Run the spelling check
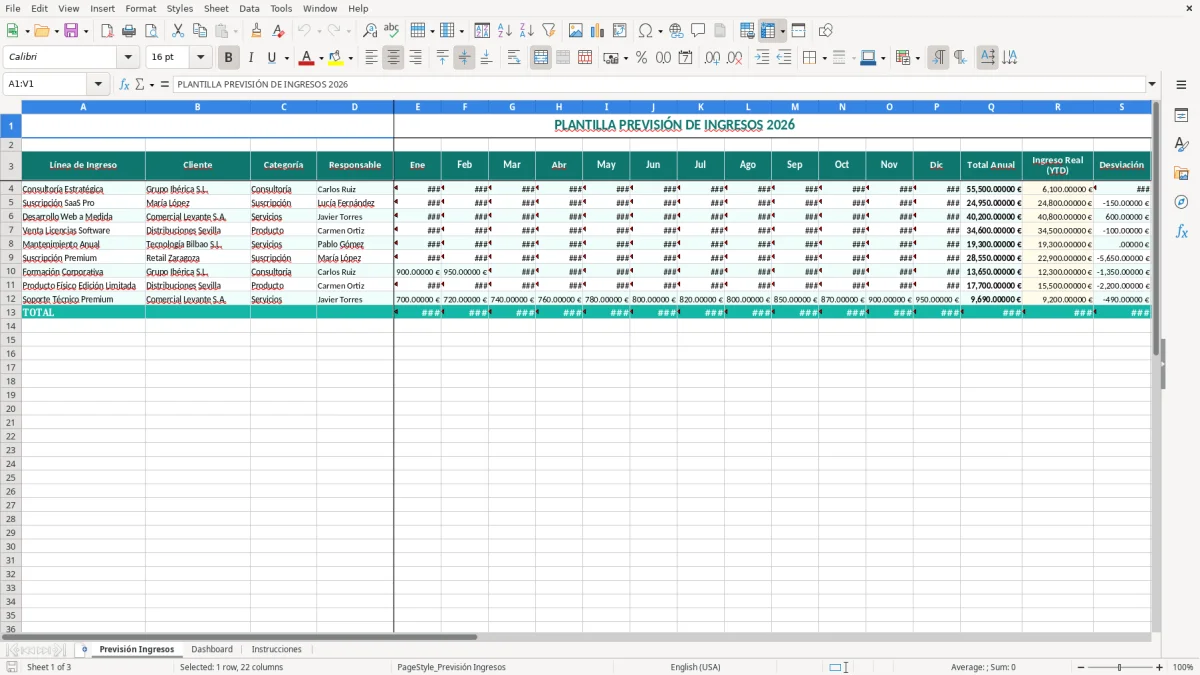This screenshot has height=675, width=1200. click(x=392, y=31)
